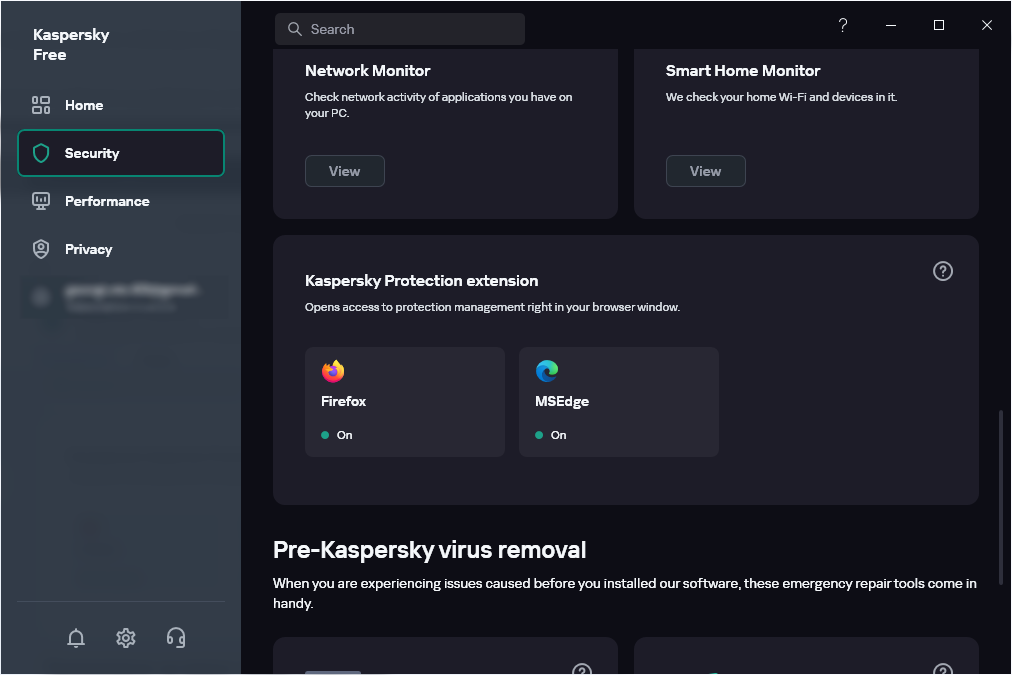Click the Privacy badge icon
Image resolution: width=1012 pixels, height=675 pixels.
point(41,249)
